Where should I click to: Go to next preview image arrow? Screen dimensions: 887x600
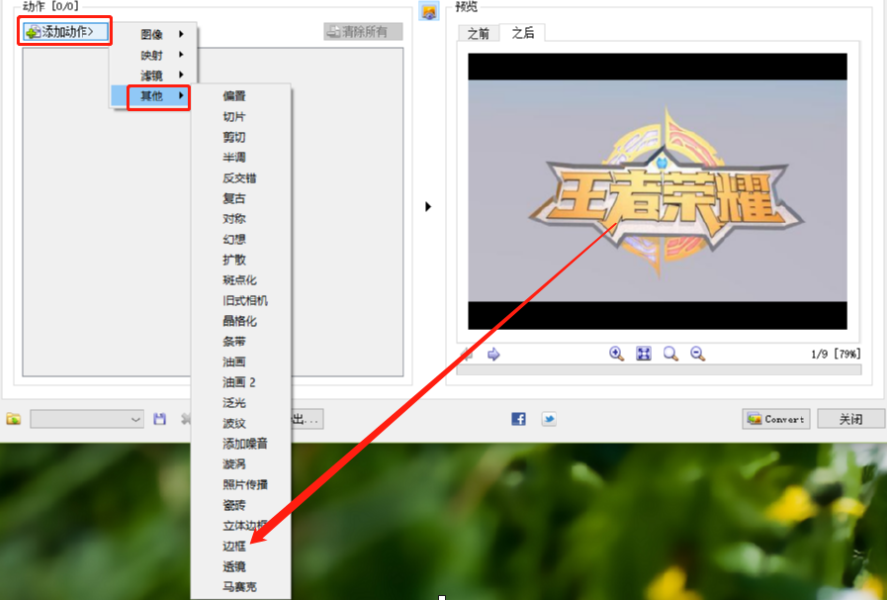[x=494, y=354]
